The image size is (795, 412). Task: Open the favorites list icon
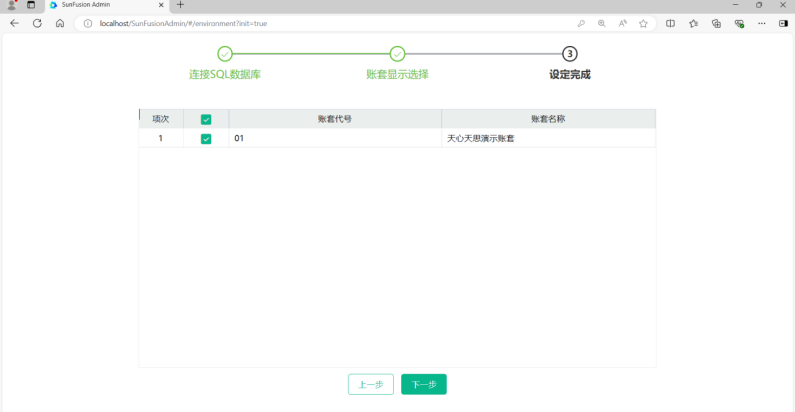pos(693,23)
